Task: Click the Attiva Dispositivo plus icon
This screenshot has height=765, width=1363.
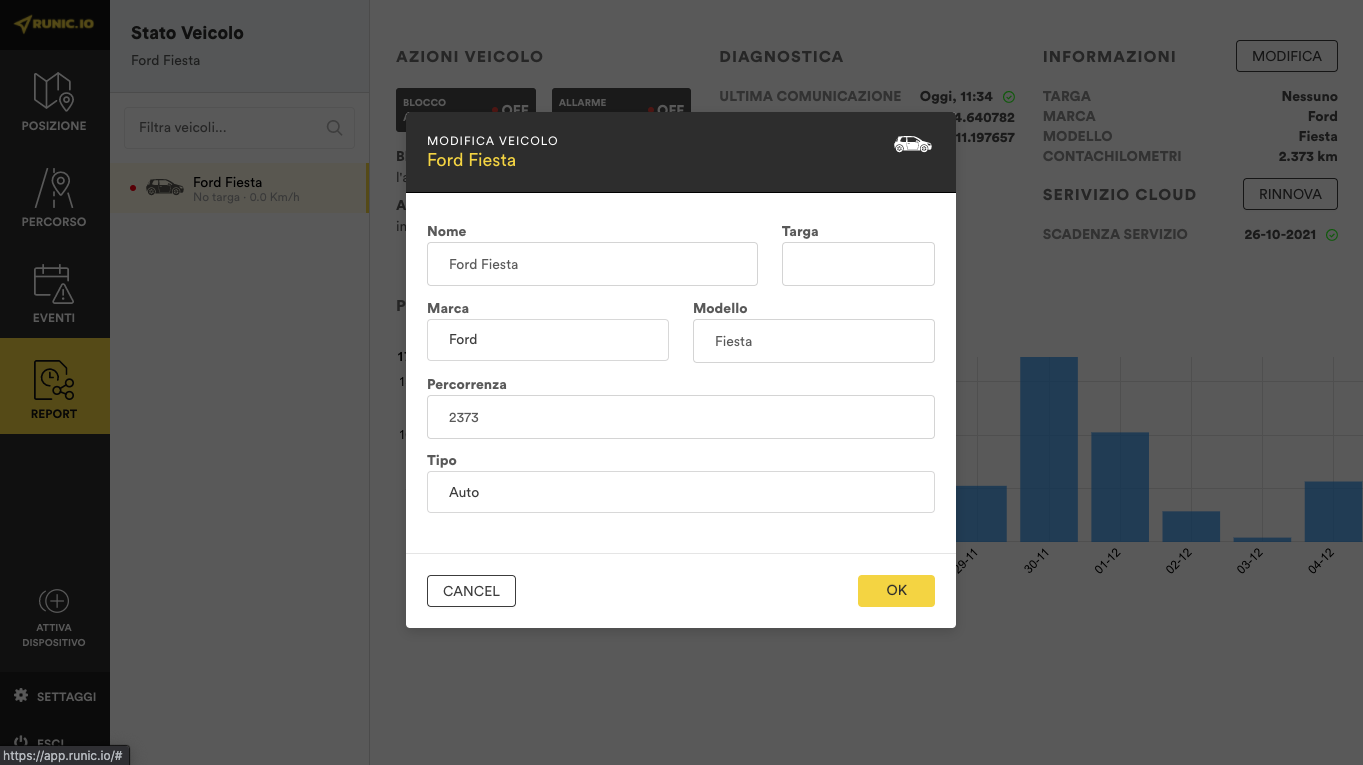Action: [54, 601]
